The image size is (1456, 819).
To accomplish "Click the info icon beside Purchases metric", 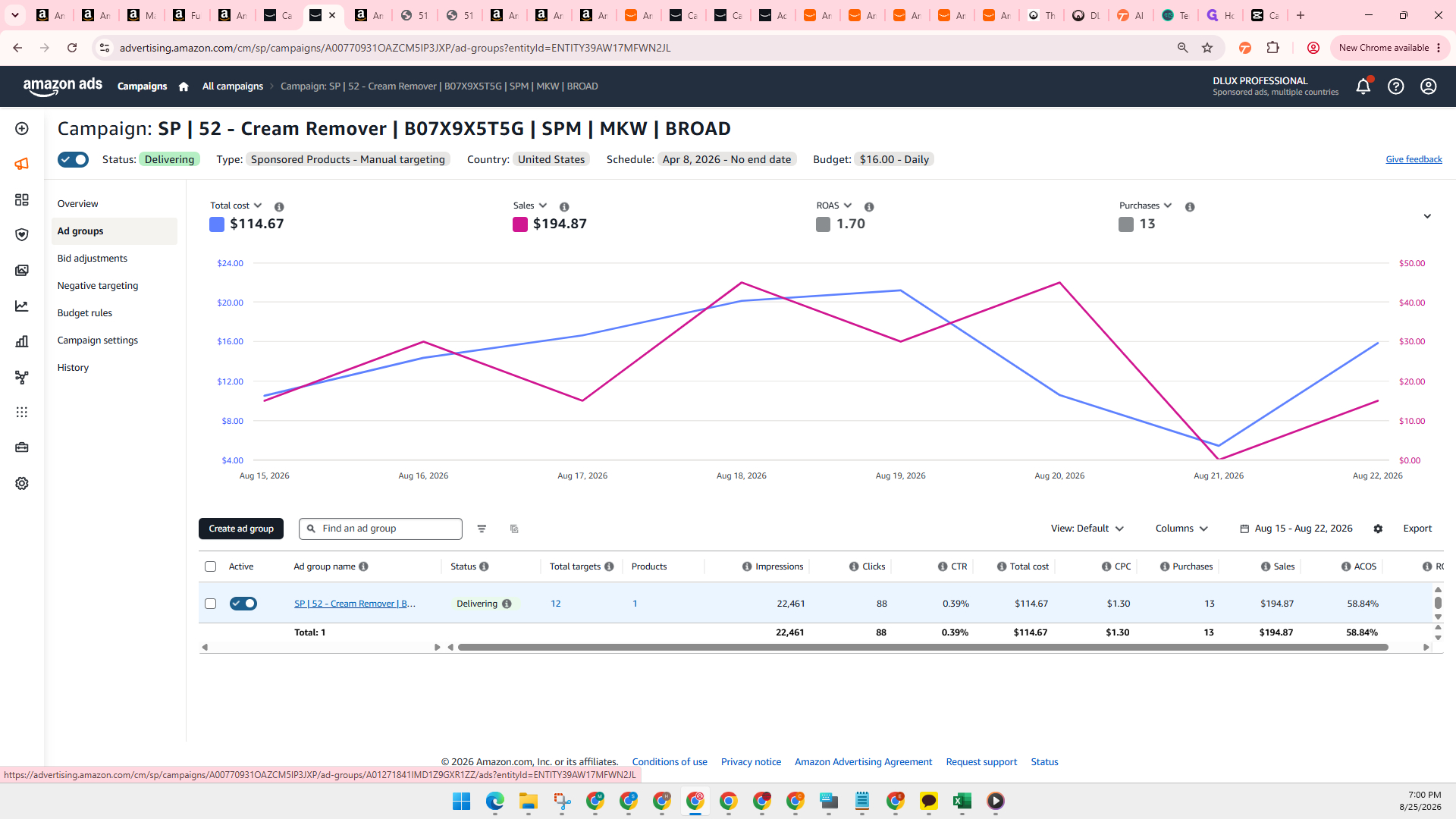I will [1190, 206].
